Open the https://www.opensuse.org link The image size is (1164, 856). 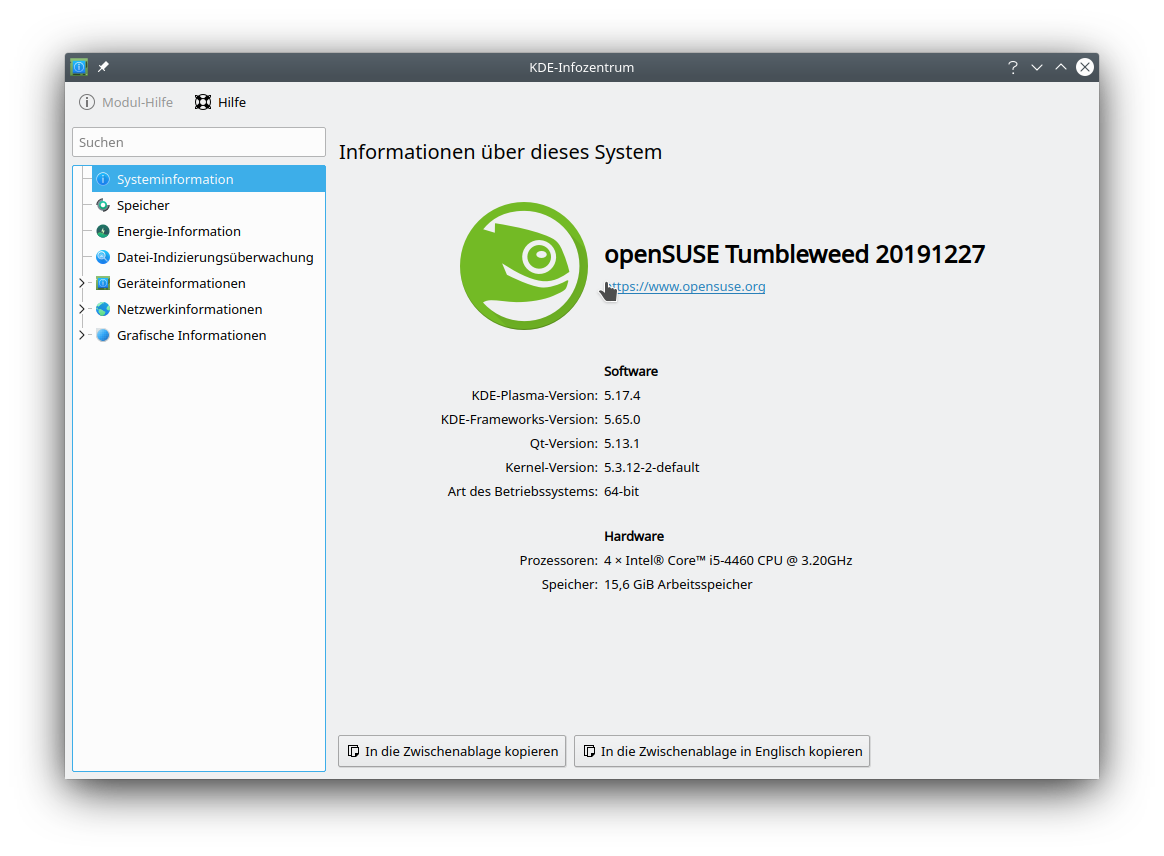pyautogui.click(x=685, y=286)
